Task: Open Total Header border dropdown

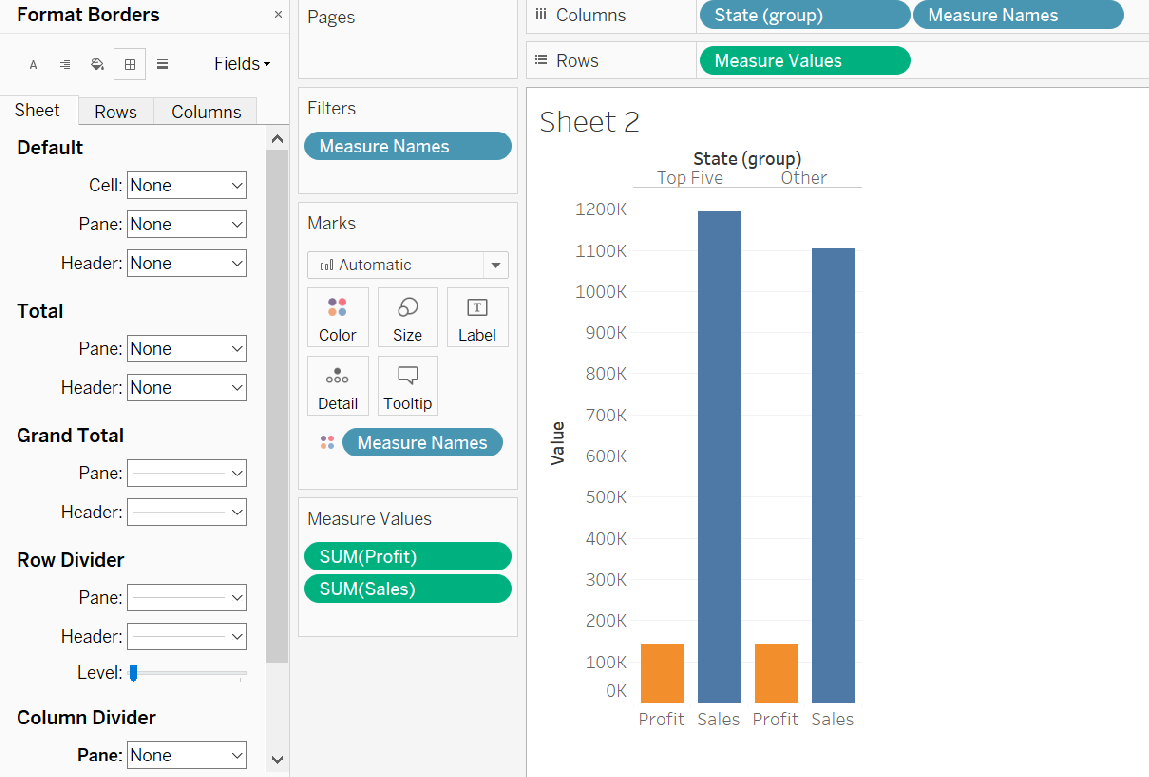Action: [187, 388]
